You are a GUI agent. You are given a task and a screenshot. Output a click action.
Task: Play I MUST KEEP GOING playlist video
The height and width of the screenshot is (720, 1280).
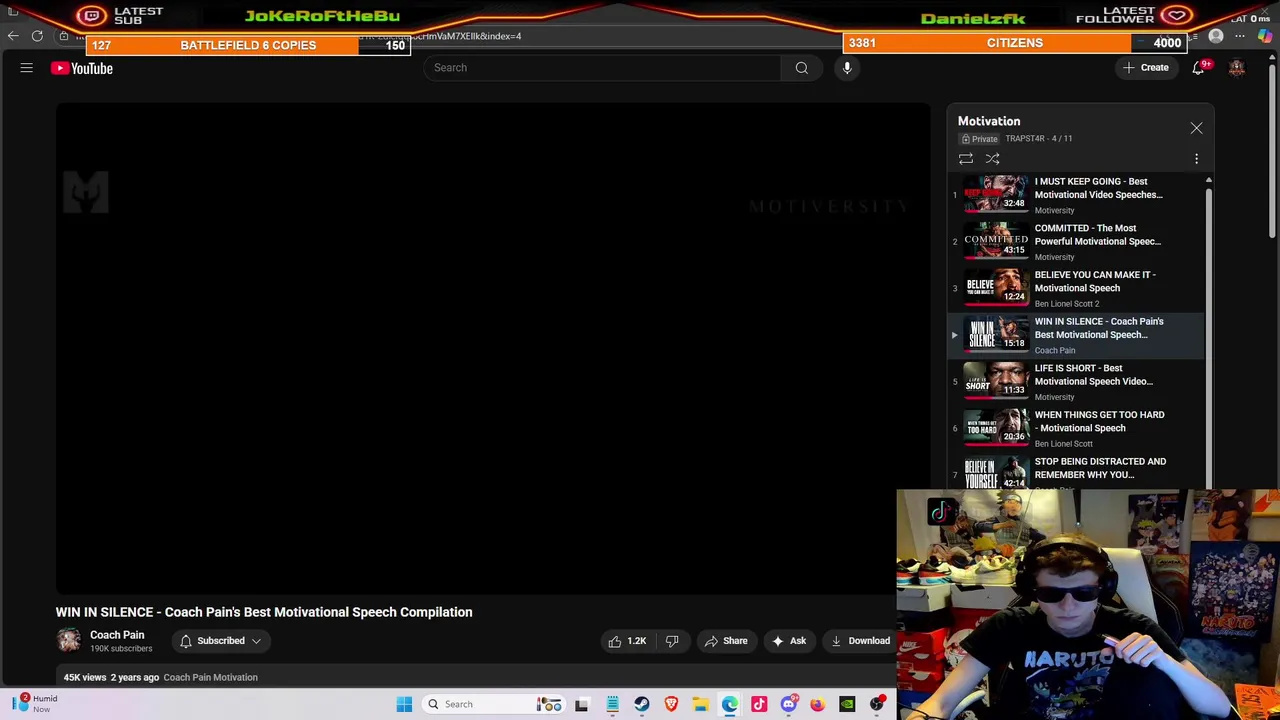pyautogui.click(x=1077, y=195)
